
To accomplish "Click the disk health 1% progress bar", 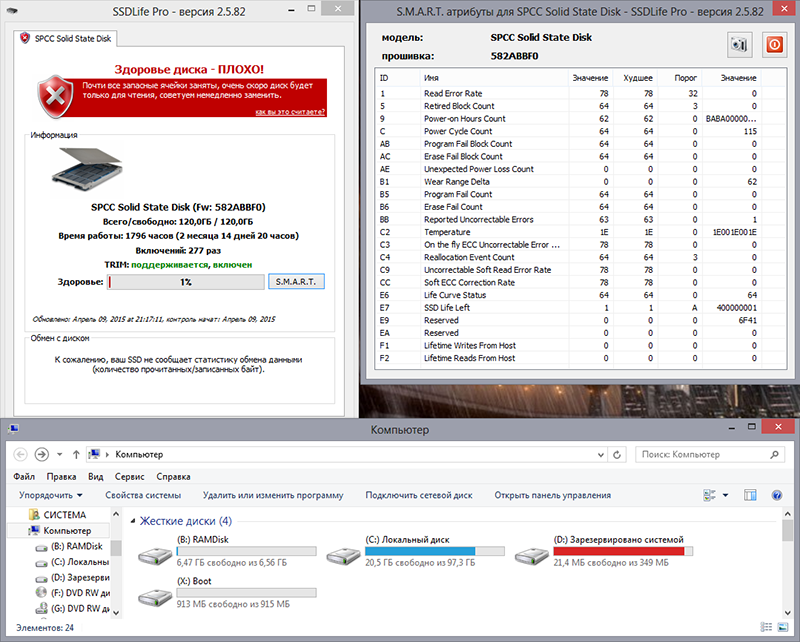I will pyautogui.click(x=185, y=282).
